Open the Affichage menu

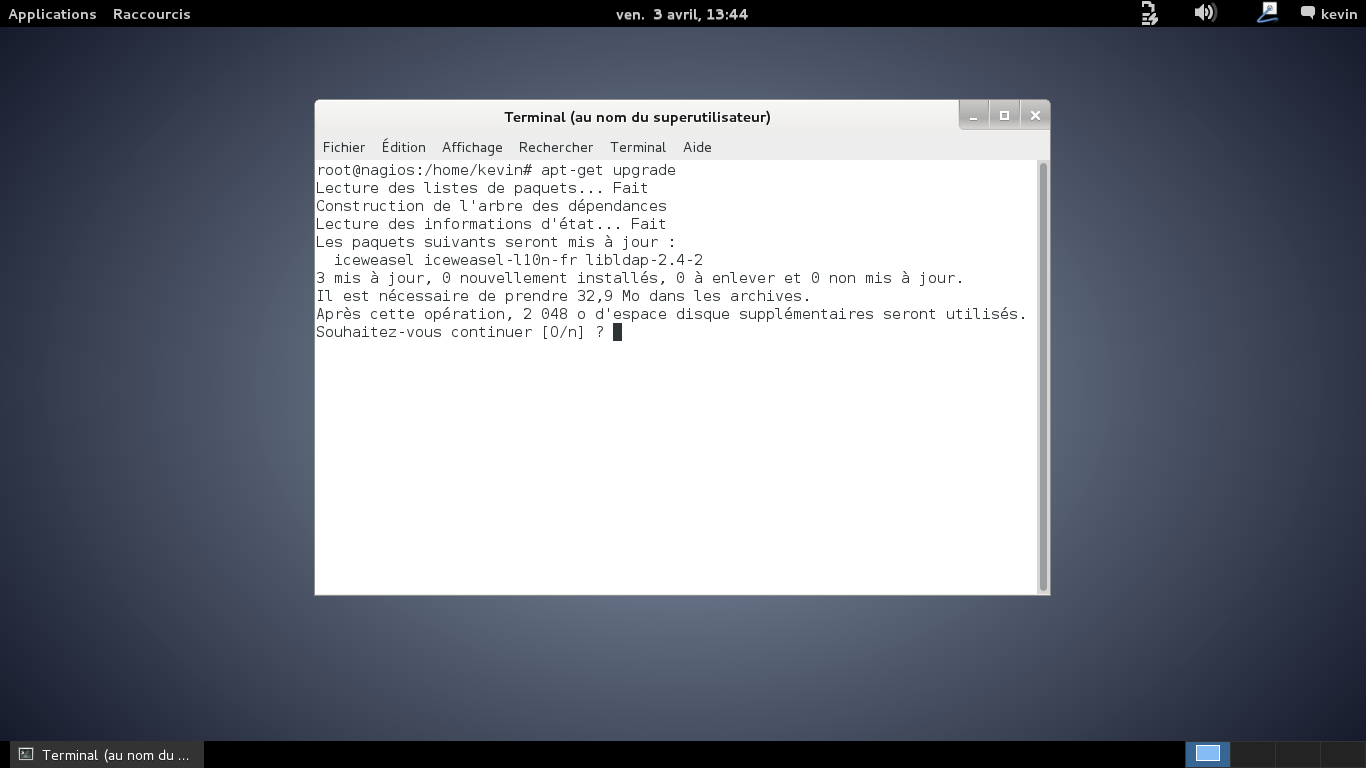(472, 147)
